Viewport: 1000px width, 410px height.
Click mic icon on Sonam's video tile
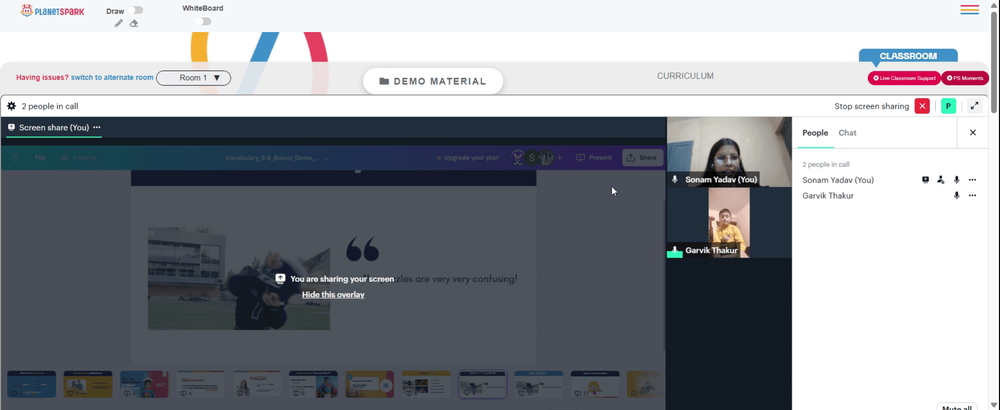tap(675, 180)
